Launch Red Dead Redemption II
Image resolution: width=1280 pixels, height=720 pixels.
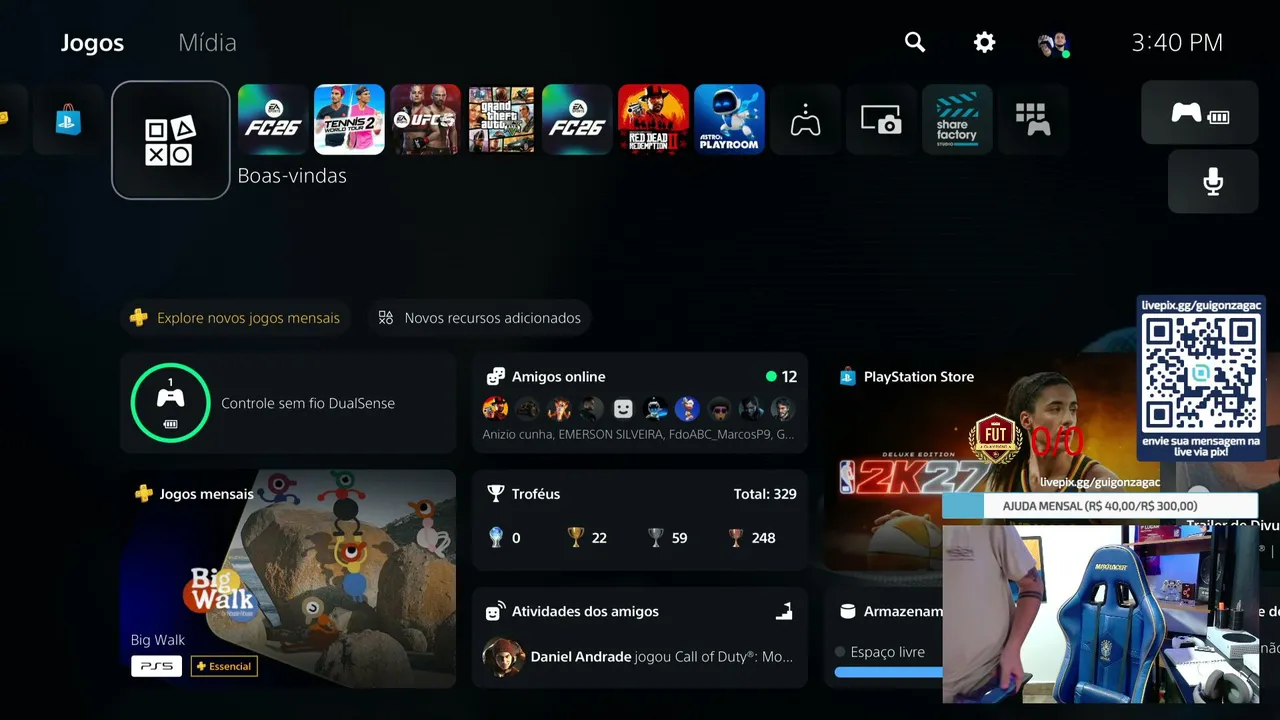point(653,120)
